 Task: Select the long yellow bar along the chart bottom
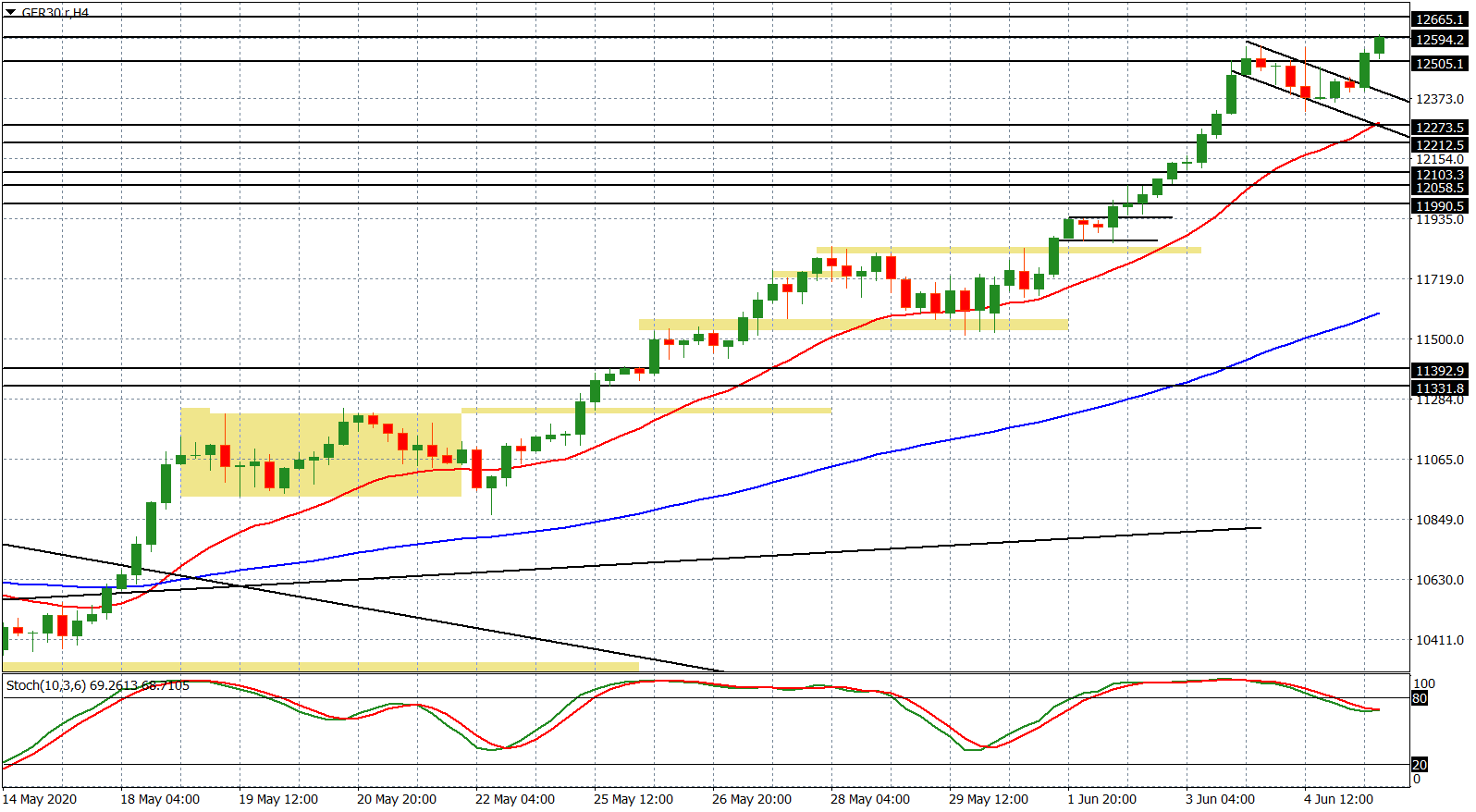(321, 667)
